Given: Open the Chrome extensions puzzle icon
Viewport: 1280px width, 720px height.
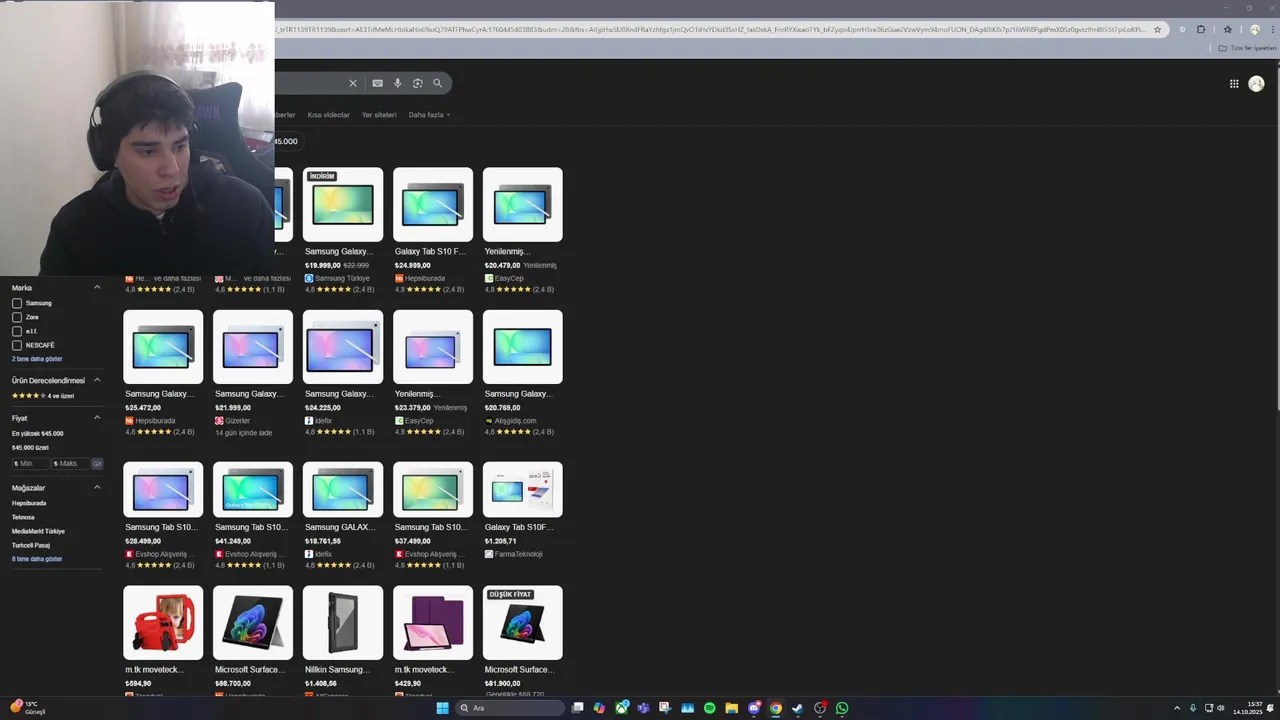Looking at the screenshot, I should 1201,30.
